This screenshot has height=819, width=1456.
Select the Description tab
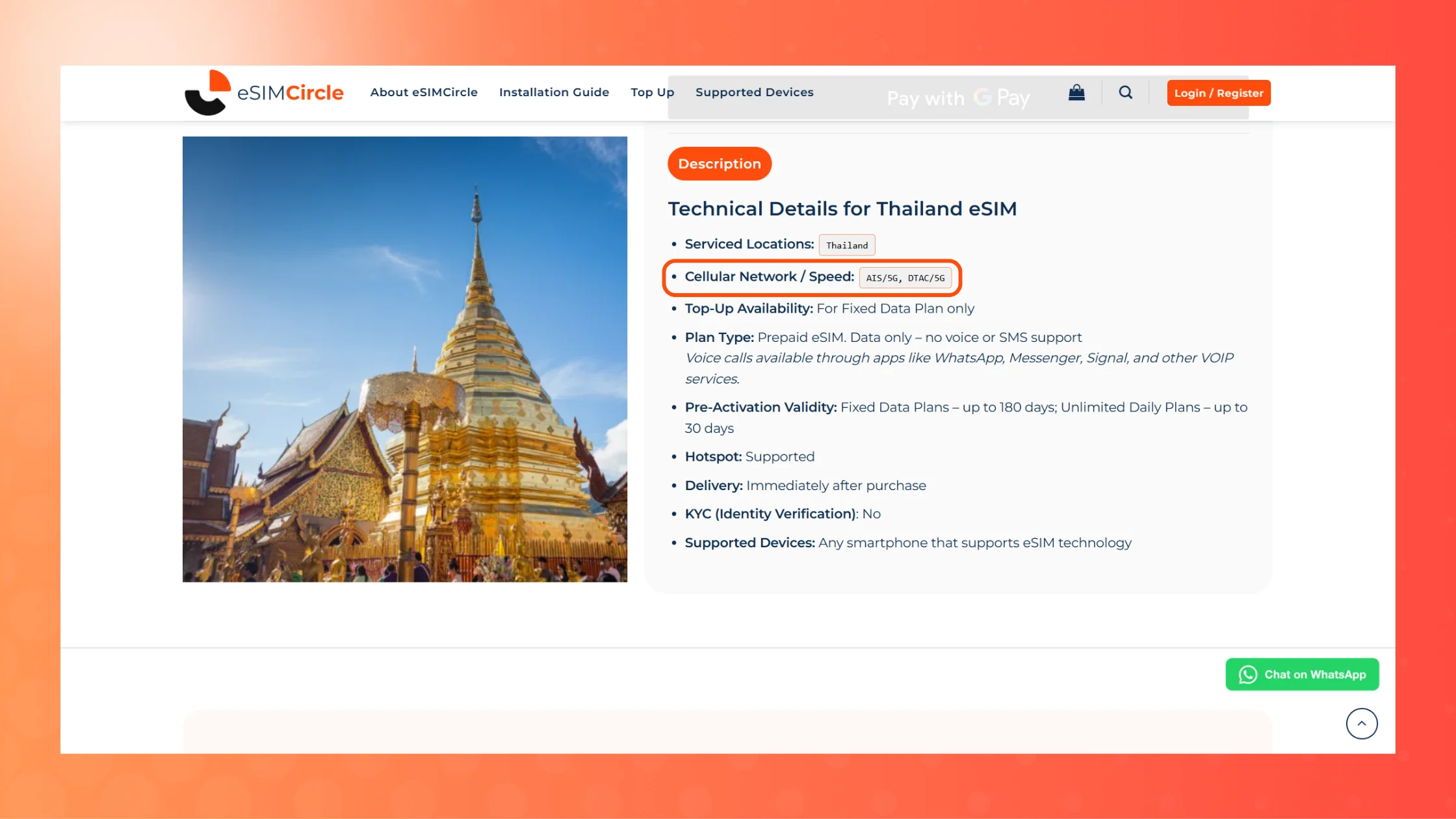coord(719,164)
